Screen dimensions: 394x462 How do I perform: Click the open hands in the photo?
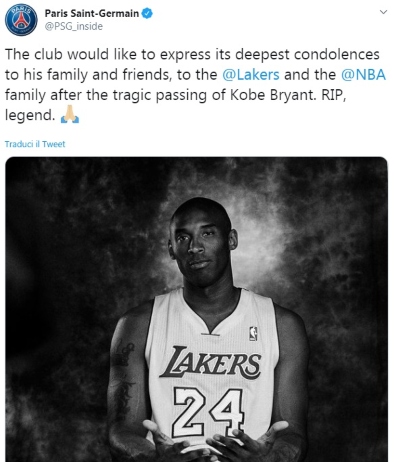213,440
